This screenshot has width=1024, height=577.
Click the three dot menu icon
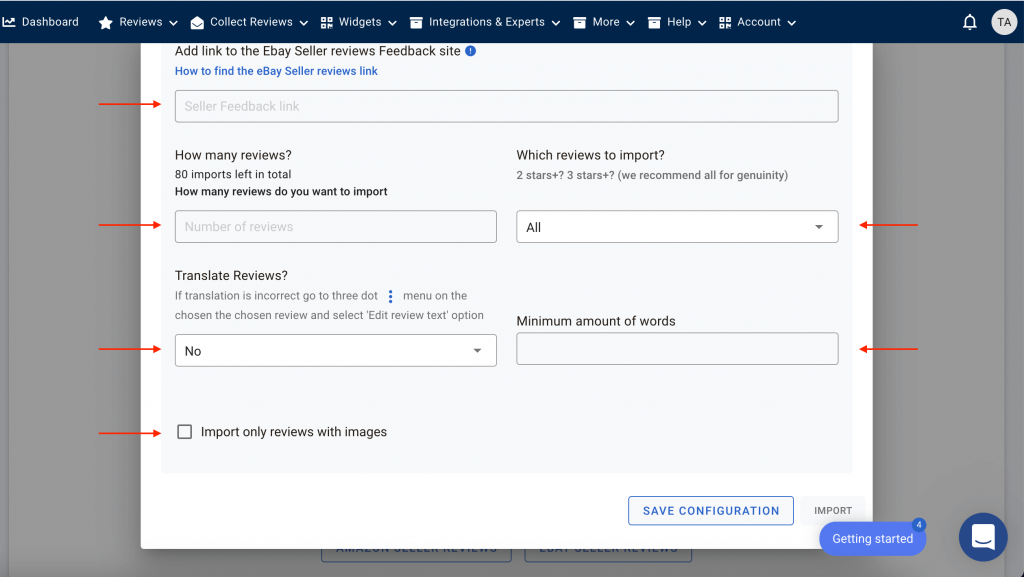tap(391, 296)
